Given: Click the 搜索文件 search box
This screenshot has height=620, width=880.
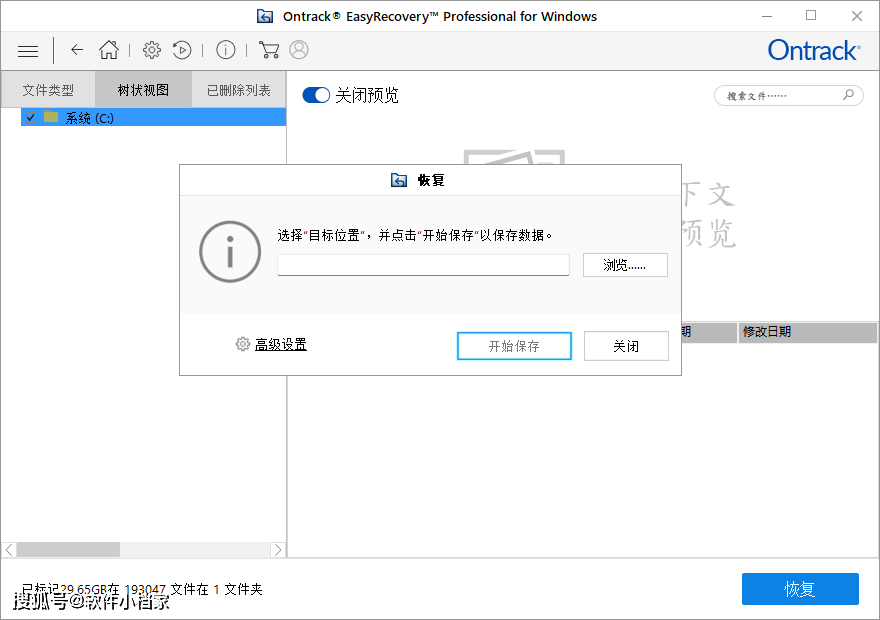Looking at the screenshot, I should pyautogui.click(x=788, y=95).
